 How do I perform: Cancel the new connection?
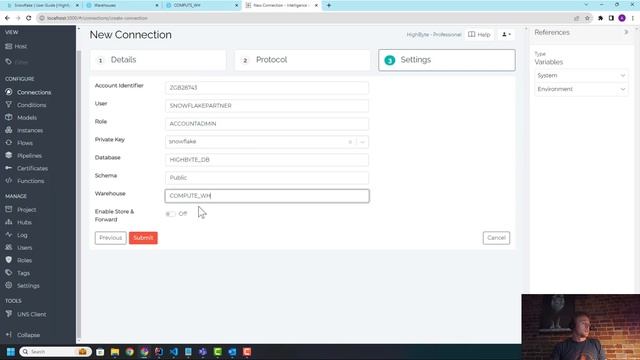pyautogui.click(x=496, y=238)
